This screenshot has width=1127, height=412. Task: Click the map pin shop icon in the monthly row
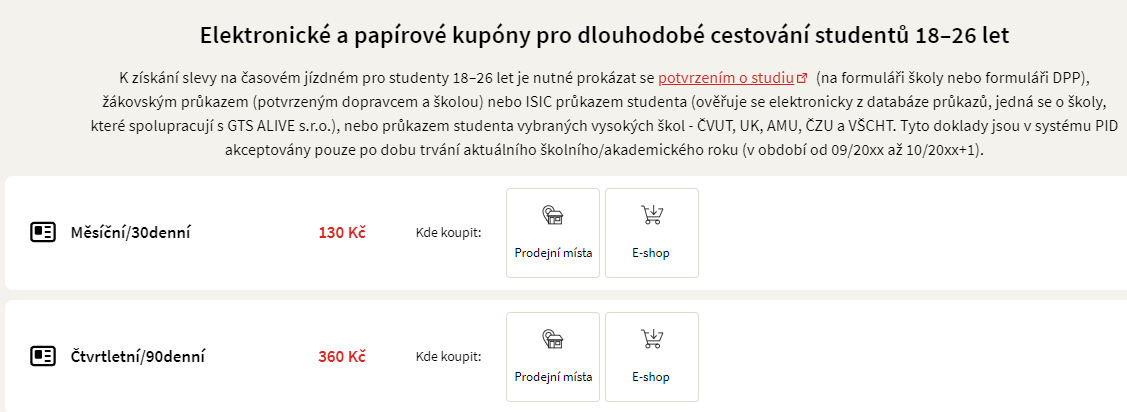point(553,215)
